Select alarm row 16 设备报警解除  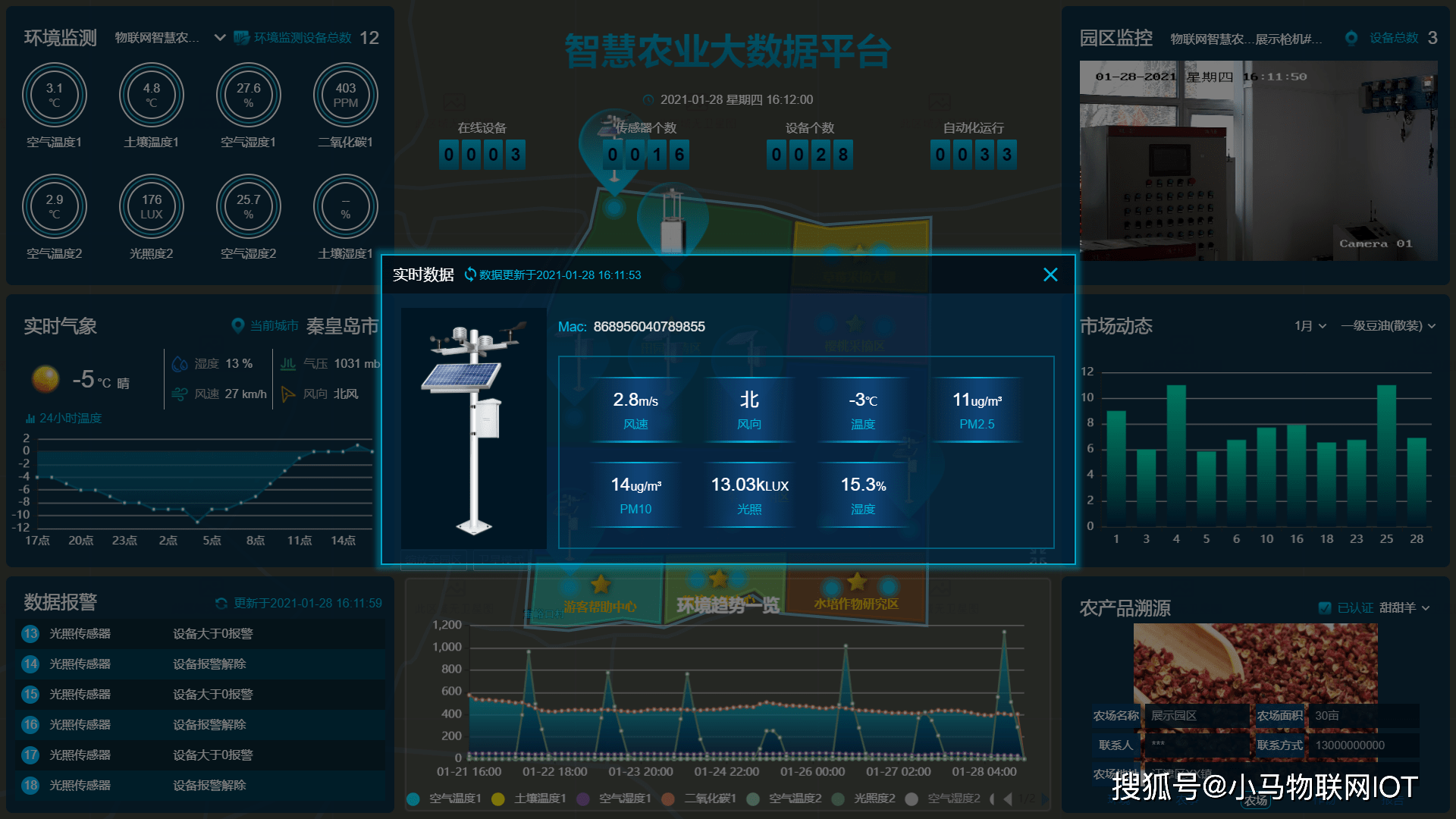200,725
